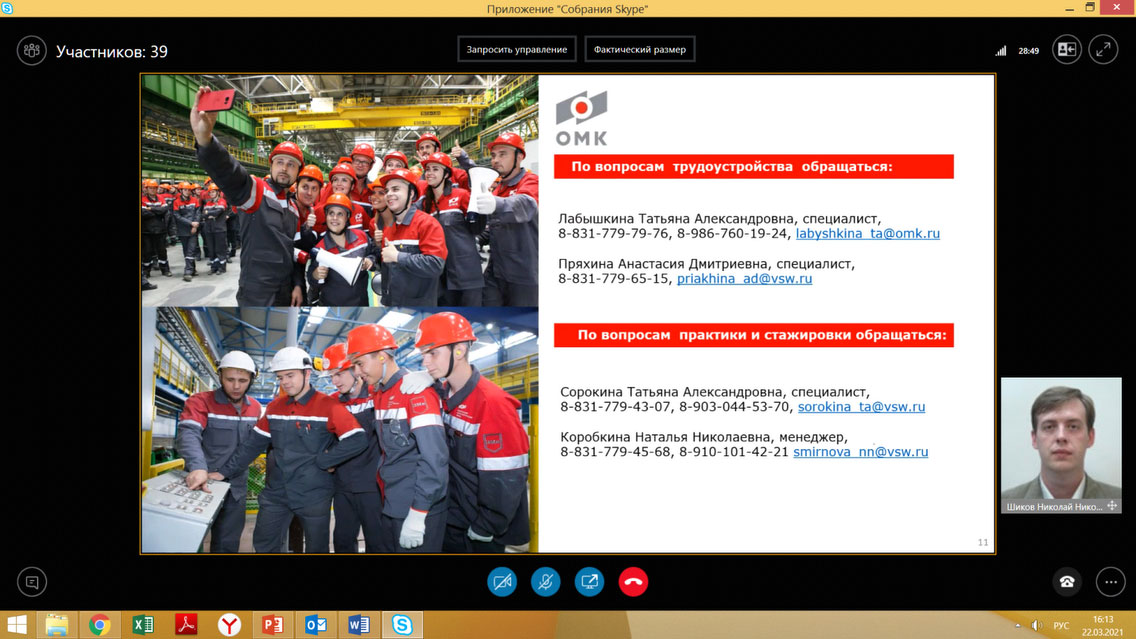Open the priakhina_ad@vsw.ru email link
Screen dimensions: 1136x639
(x=744, y=278)
